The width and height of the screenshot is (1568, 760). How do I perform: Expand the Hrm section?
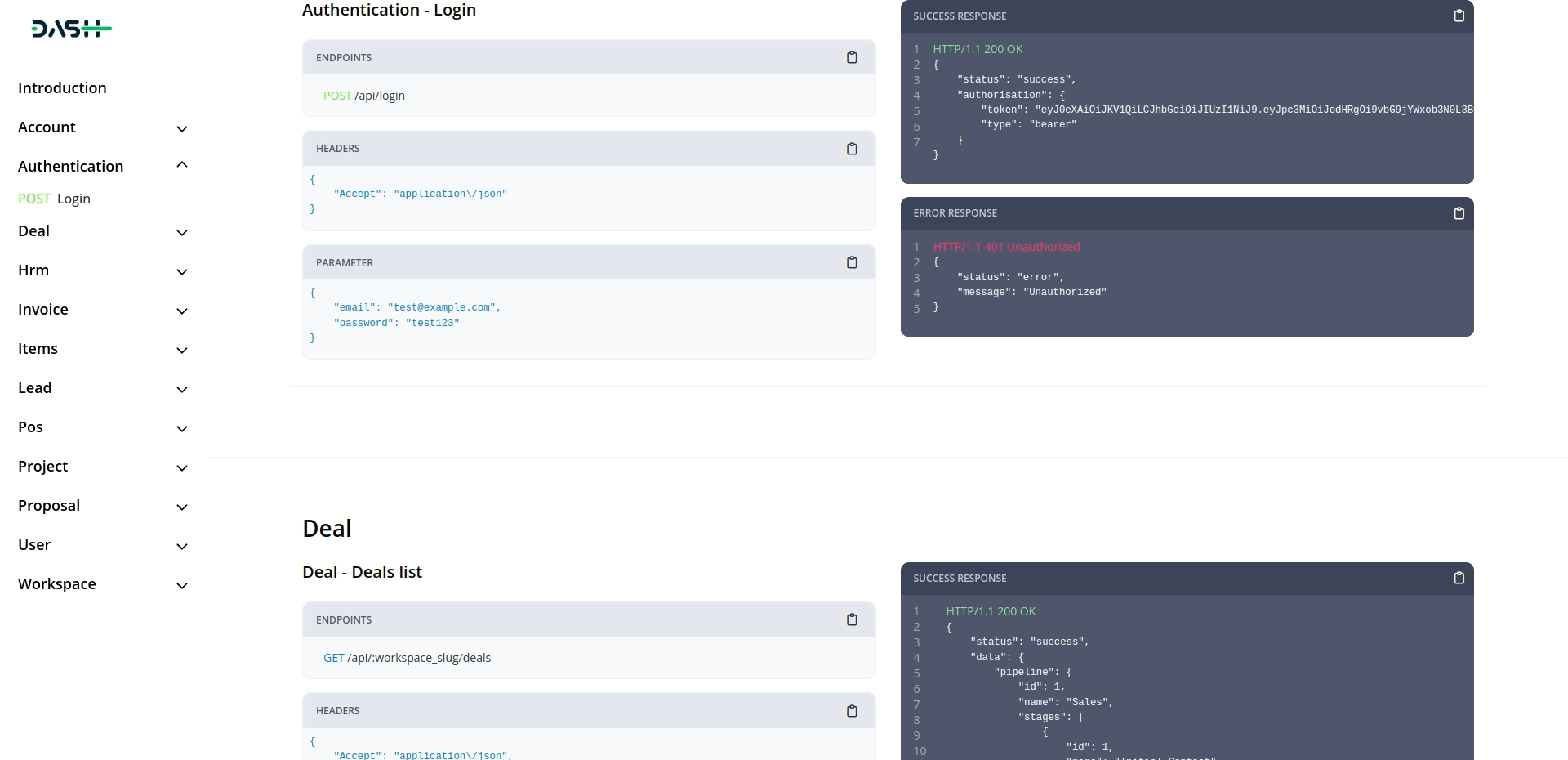[182, 271]
